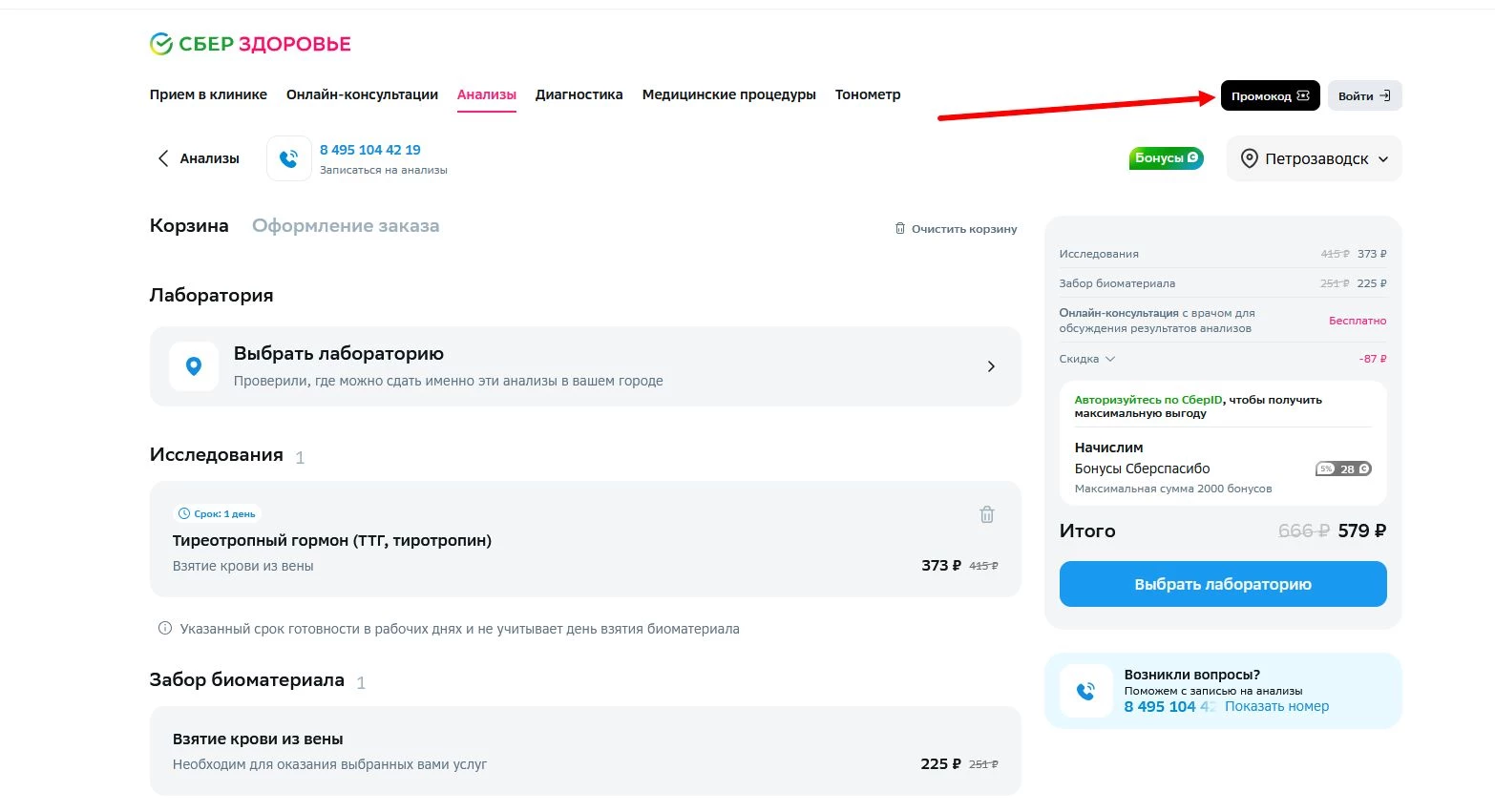1495x812 pixels.
Task: Click the trash icon to remove ТТГ analysis
Action: coord(987,514)
